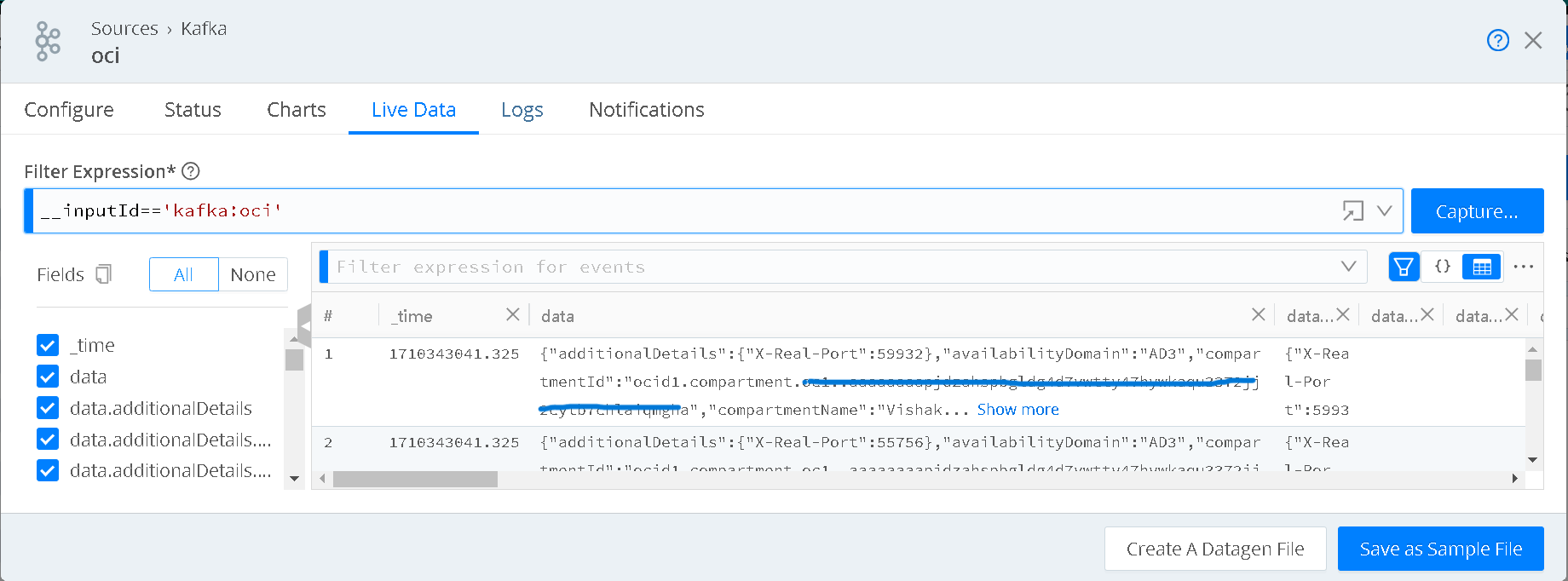The height and width of the screenshot is (581, 1568).
Task: Remove the first truncated data... column
Action: (1343, 314)
